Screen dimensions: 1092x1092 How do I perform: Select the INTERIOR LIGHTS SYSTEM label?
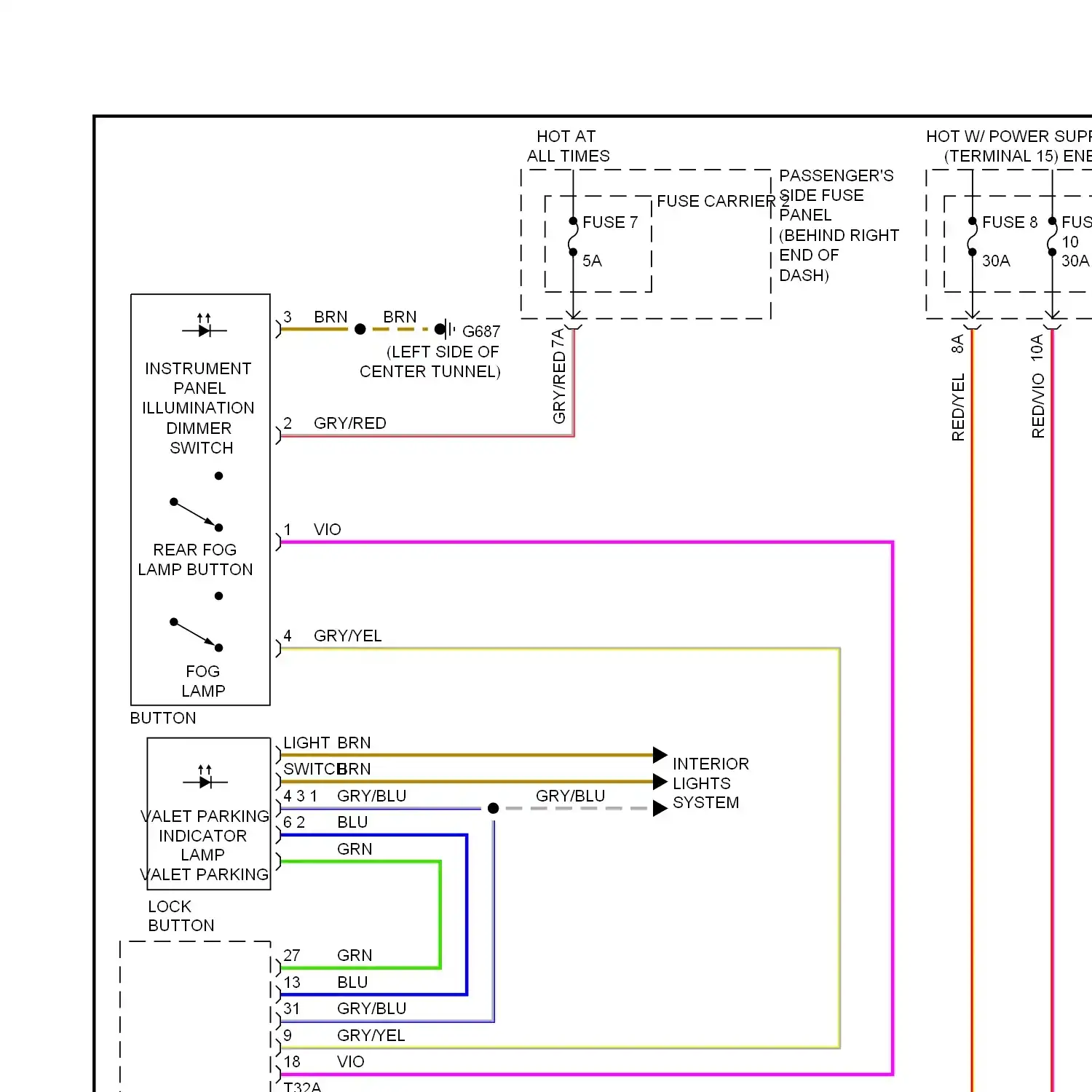[711, 783]
